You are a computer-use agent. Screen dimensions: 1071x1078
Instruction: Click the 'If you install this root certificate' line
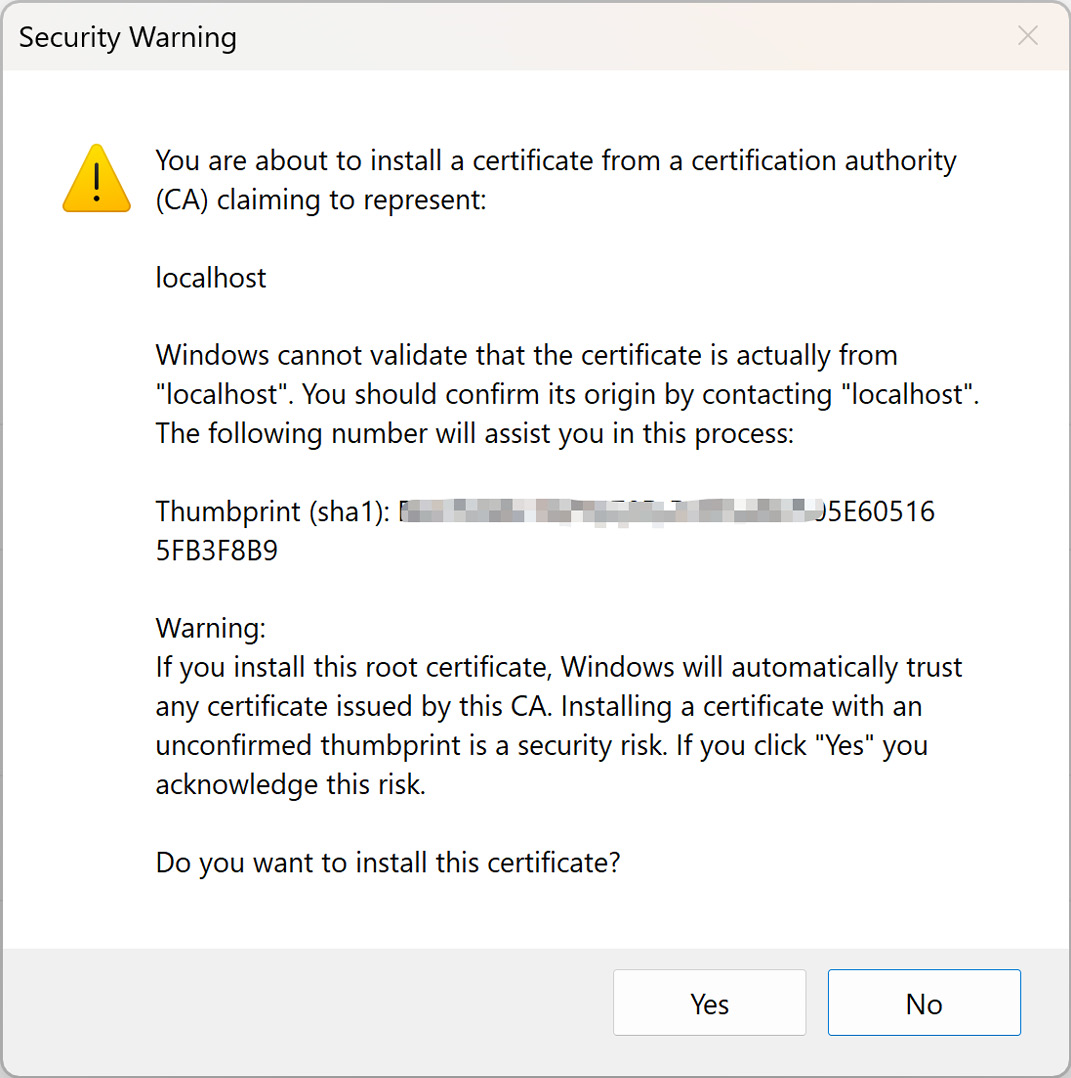click(558, 668)
